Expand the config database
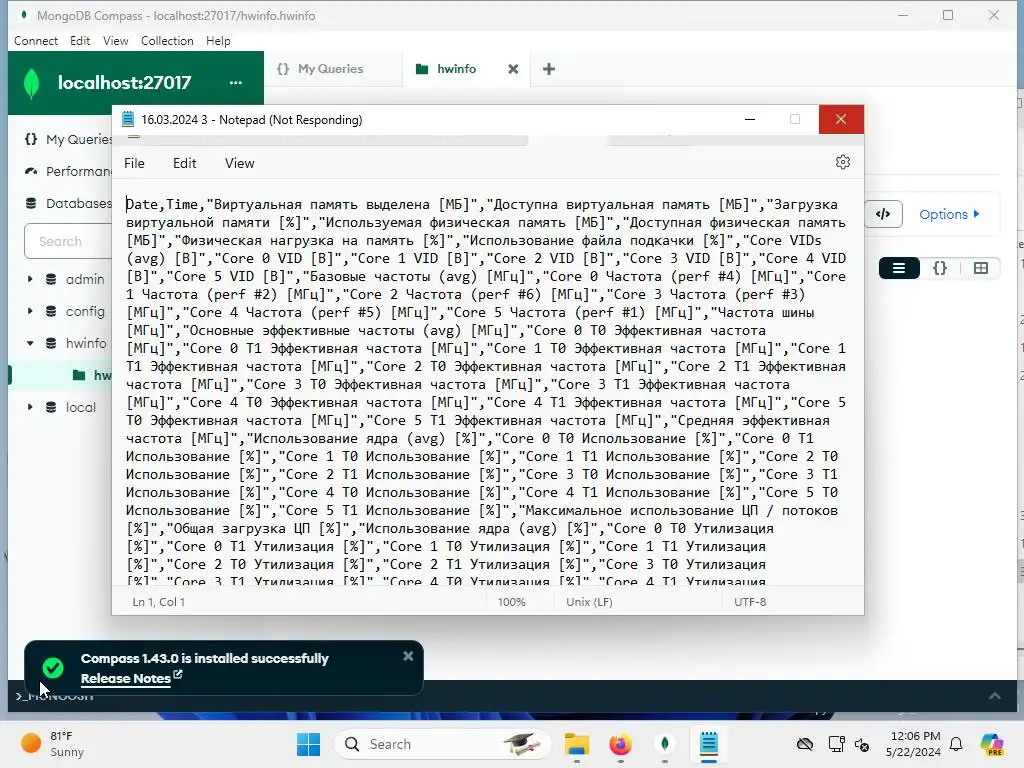This screenshot has height=768, width=1024. (x=30, y=311)
